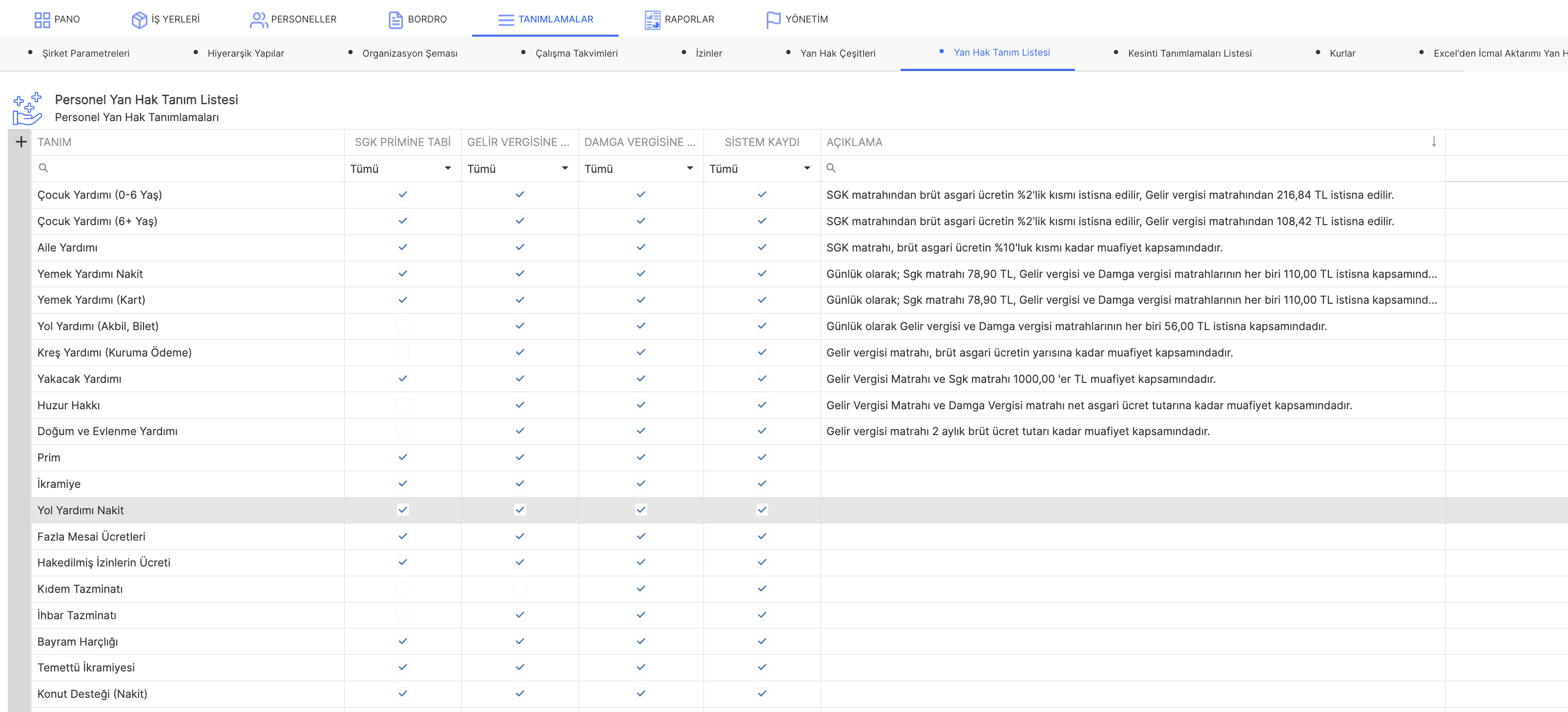The width and height of the screenshot is (1568, 712).
Task: Switch to Şirket Parametreleri tab
Action: pyautogui.click(x=86, y=53)
